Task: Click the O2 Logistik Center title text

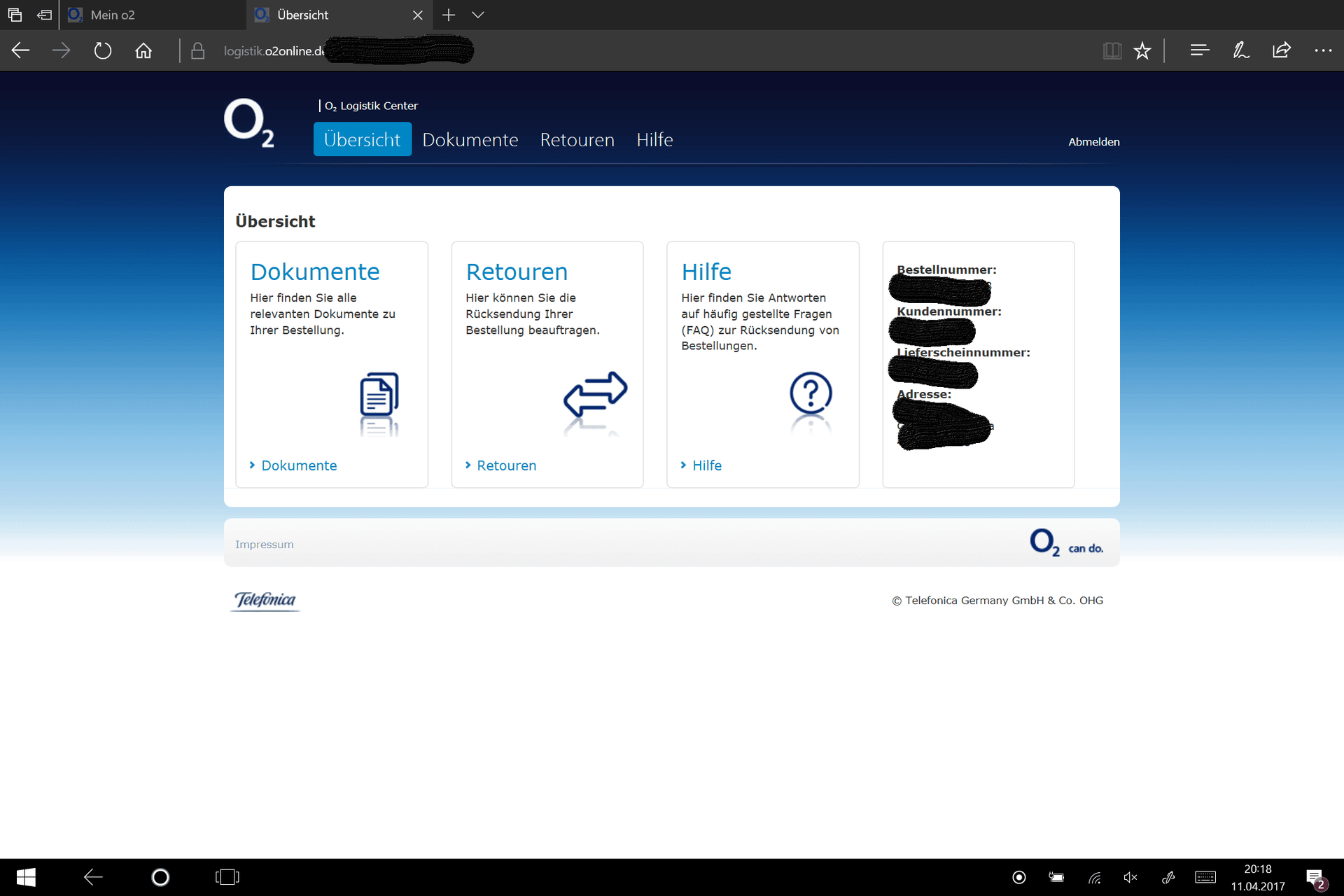Action: tap(371, 106)
